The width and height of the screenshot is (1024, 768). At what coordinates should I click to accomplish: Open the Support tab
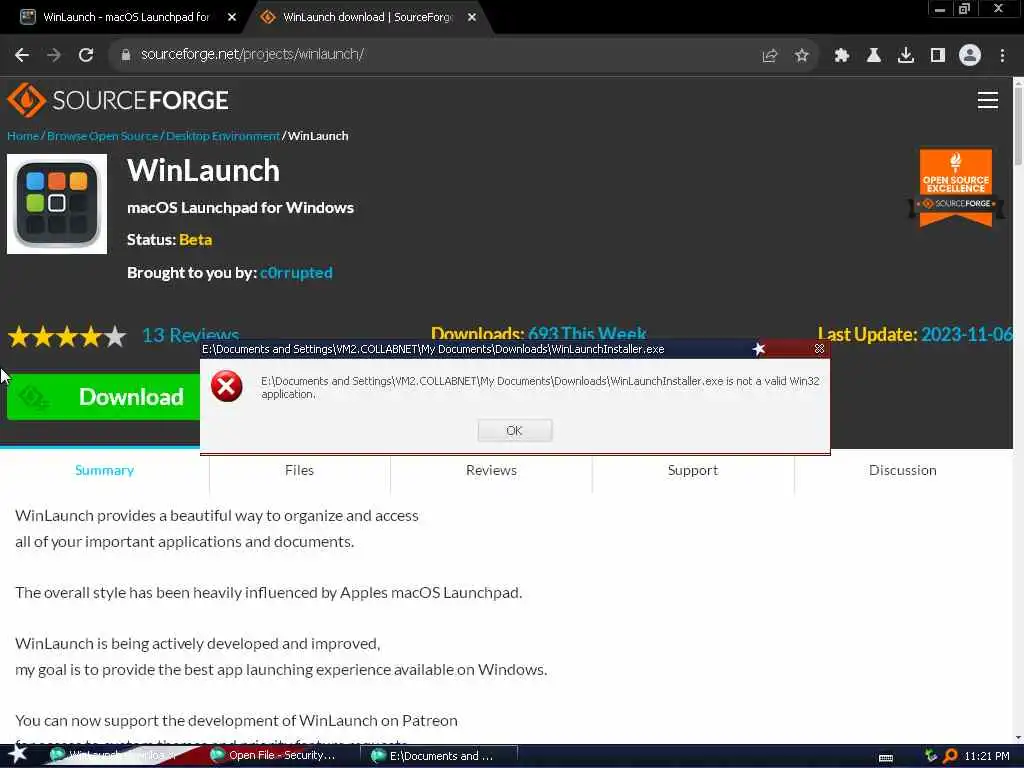tap(693, 470)
